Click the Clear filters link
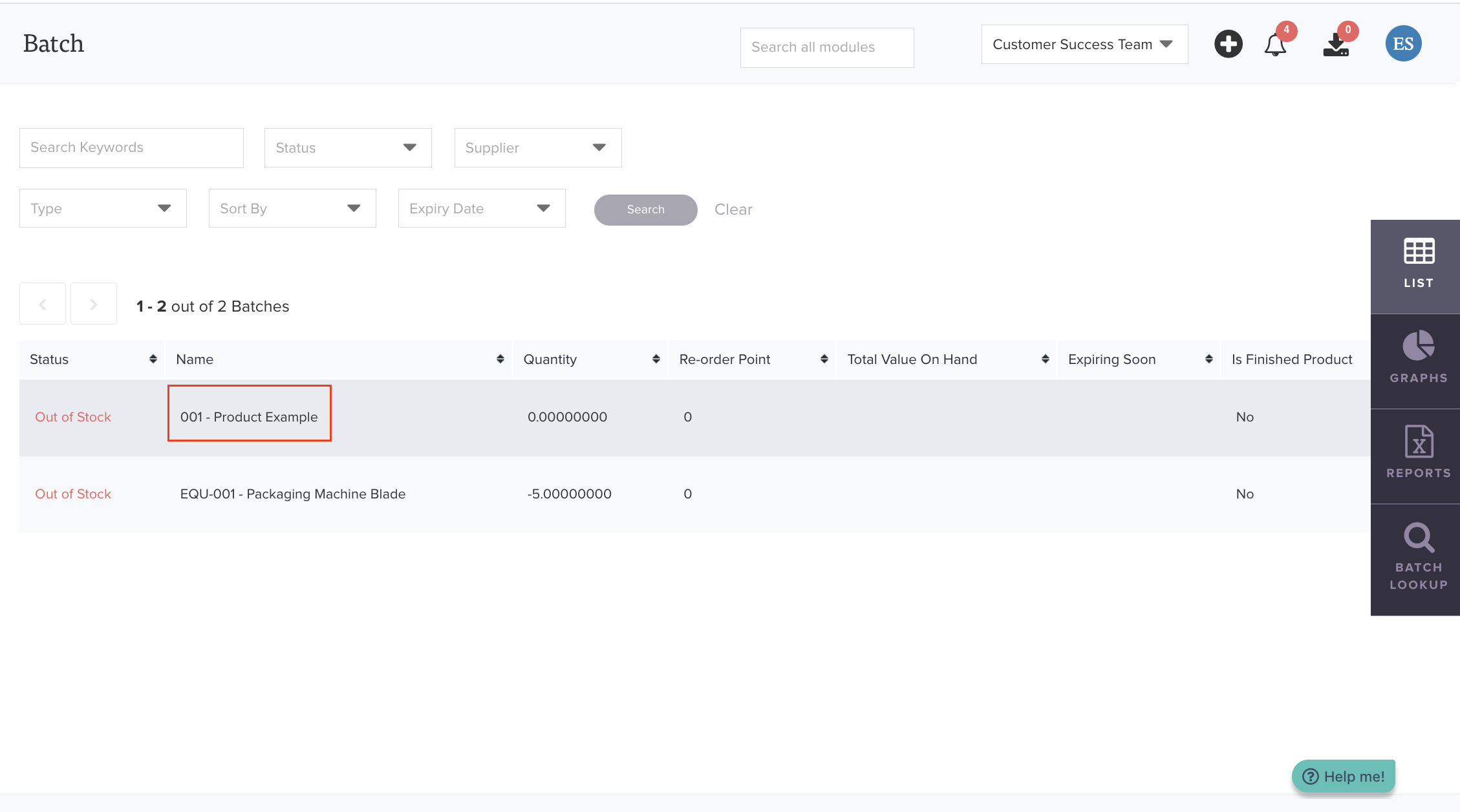1460x812 pixels. pos(733,209)
